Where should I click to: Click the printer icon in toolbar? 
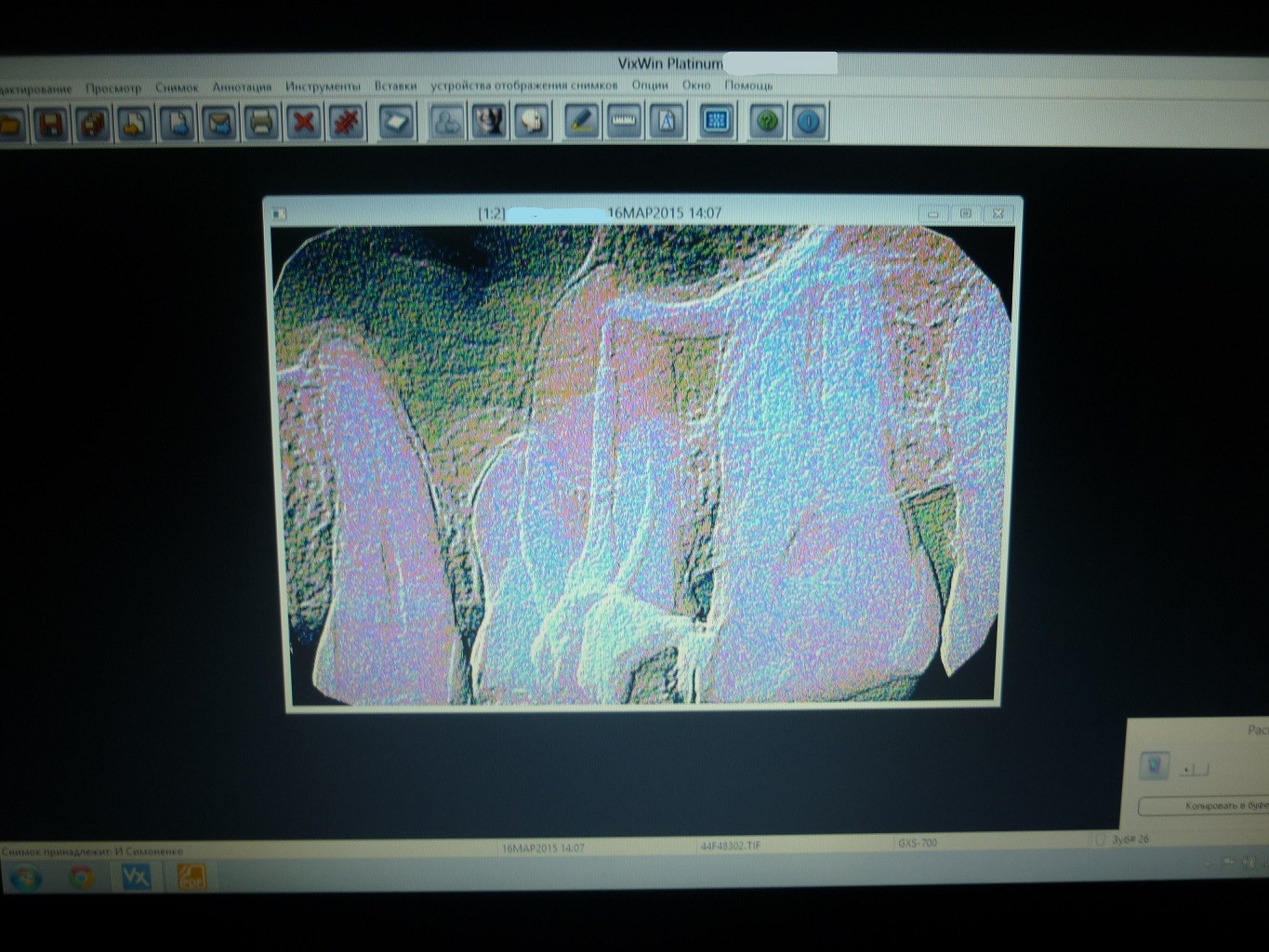click(260, 123)
